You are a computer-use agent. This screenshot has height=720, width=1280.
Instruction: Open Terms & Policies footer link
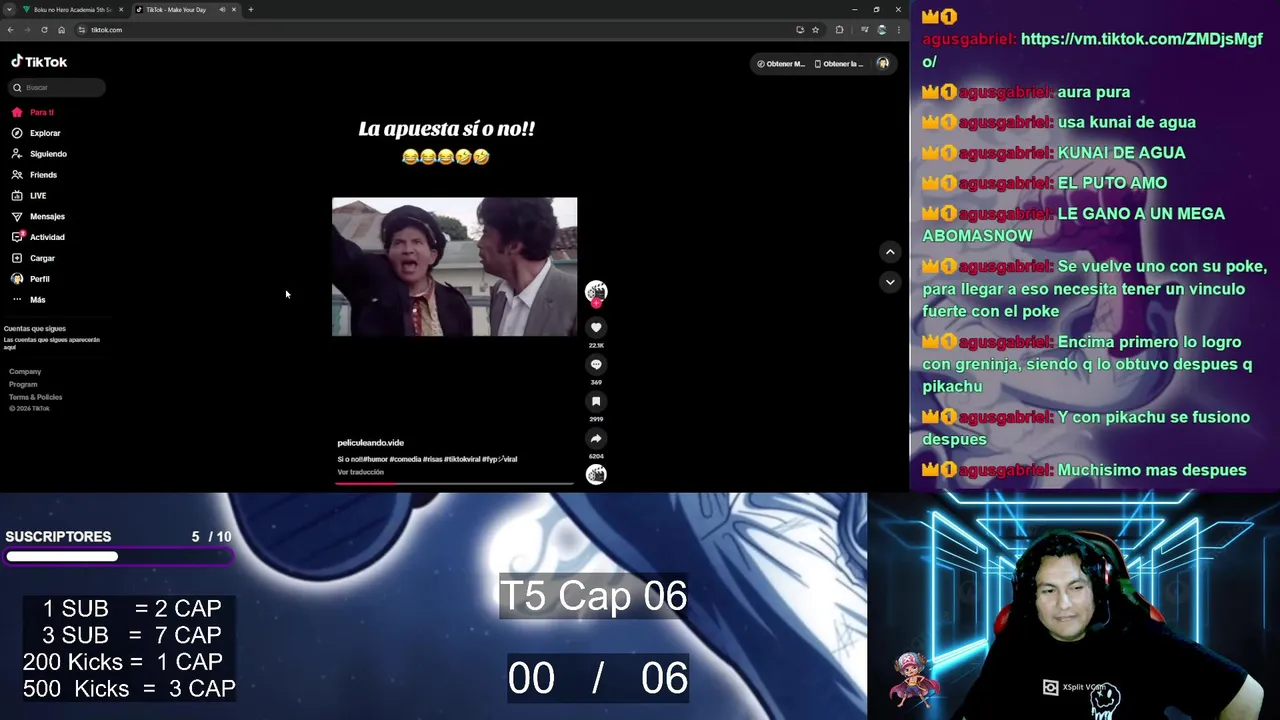click(35, 397)
